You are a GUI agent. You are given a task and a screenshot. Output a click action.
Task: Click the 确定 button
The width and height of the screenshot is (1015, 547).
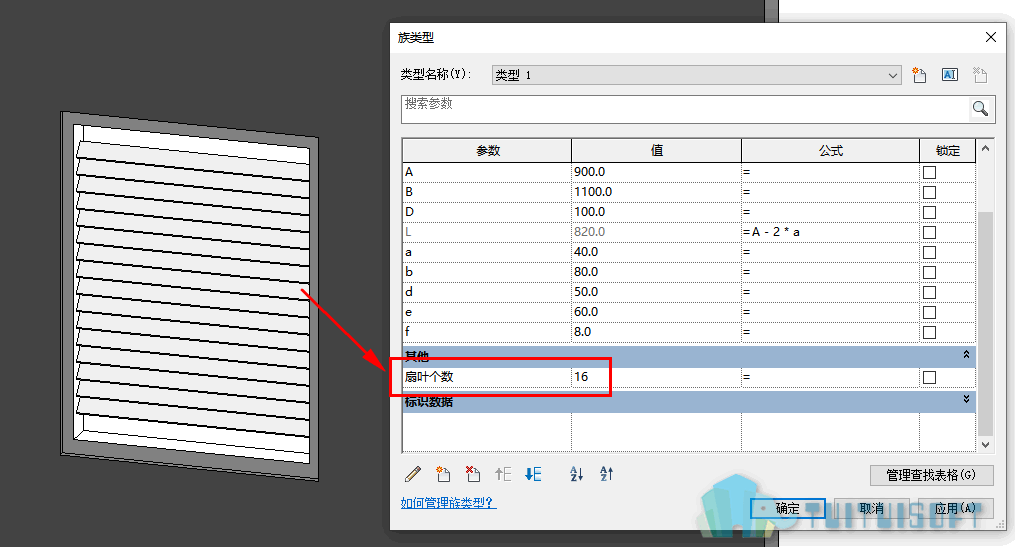point(788,508)
